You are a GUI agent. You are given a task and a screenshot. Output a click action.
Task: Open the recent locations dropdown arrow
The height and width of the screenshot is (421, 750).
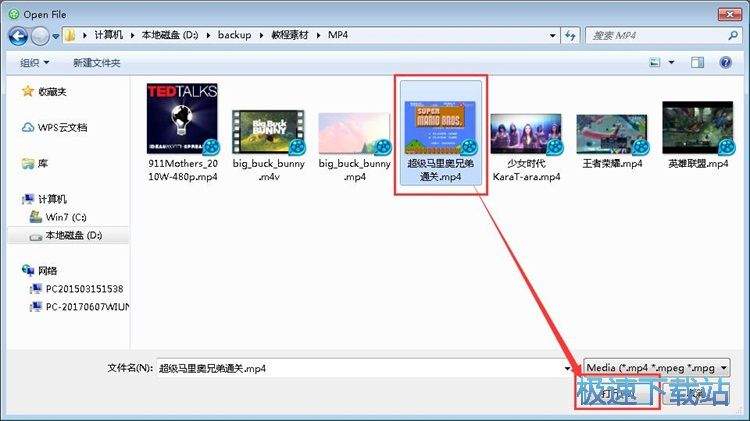click(x=55, y=36)
